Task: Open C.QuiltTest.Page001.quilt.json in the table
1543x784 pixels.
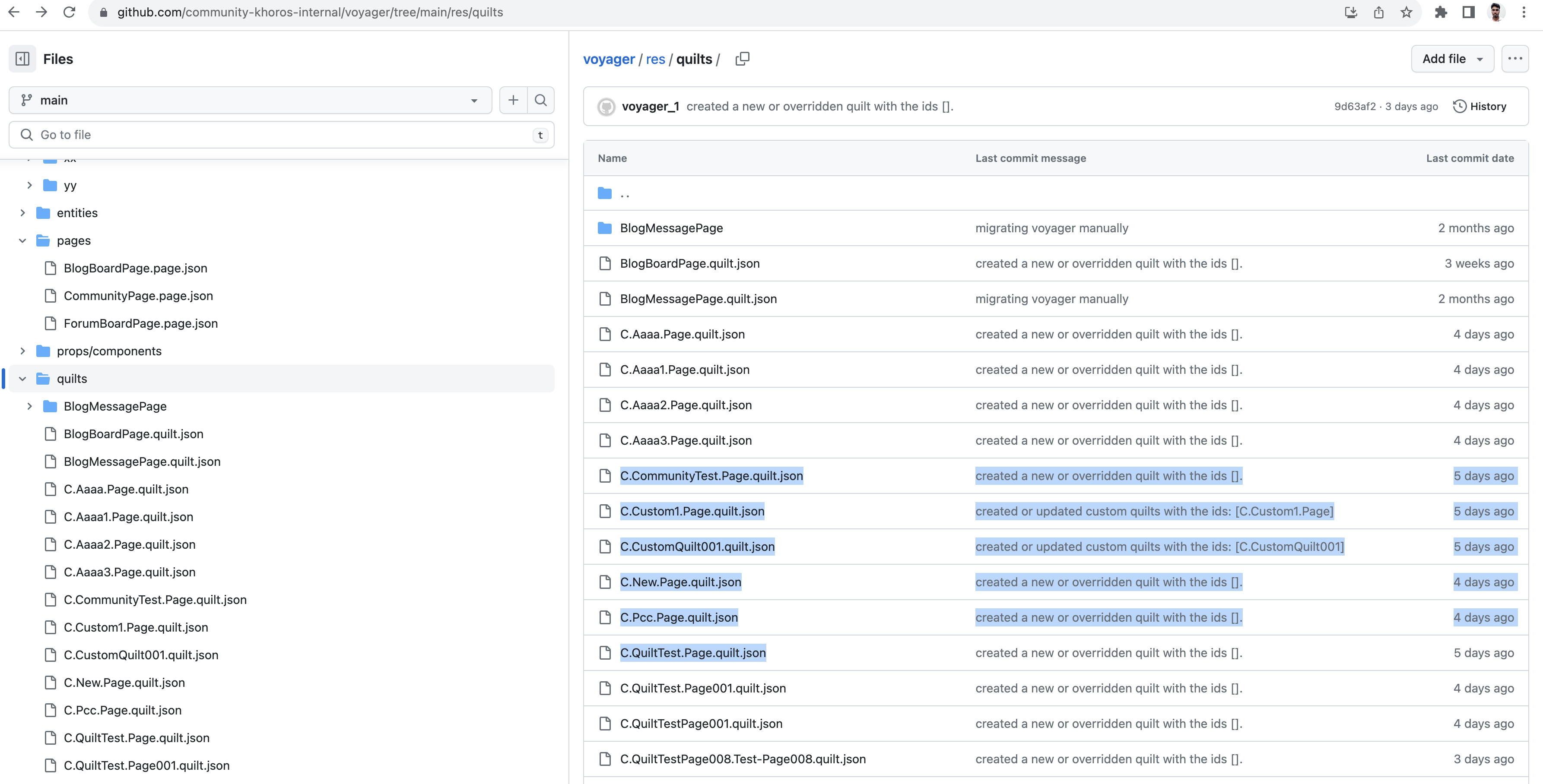Action: click(x=703, y=688)
